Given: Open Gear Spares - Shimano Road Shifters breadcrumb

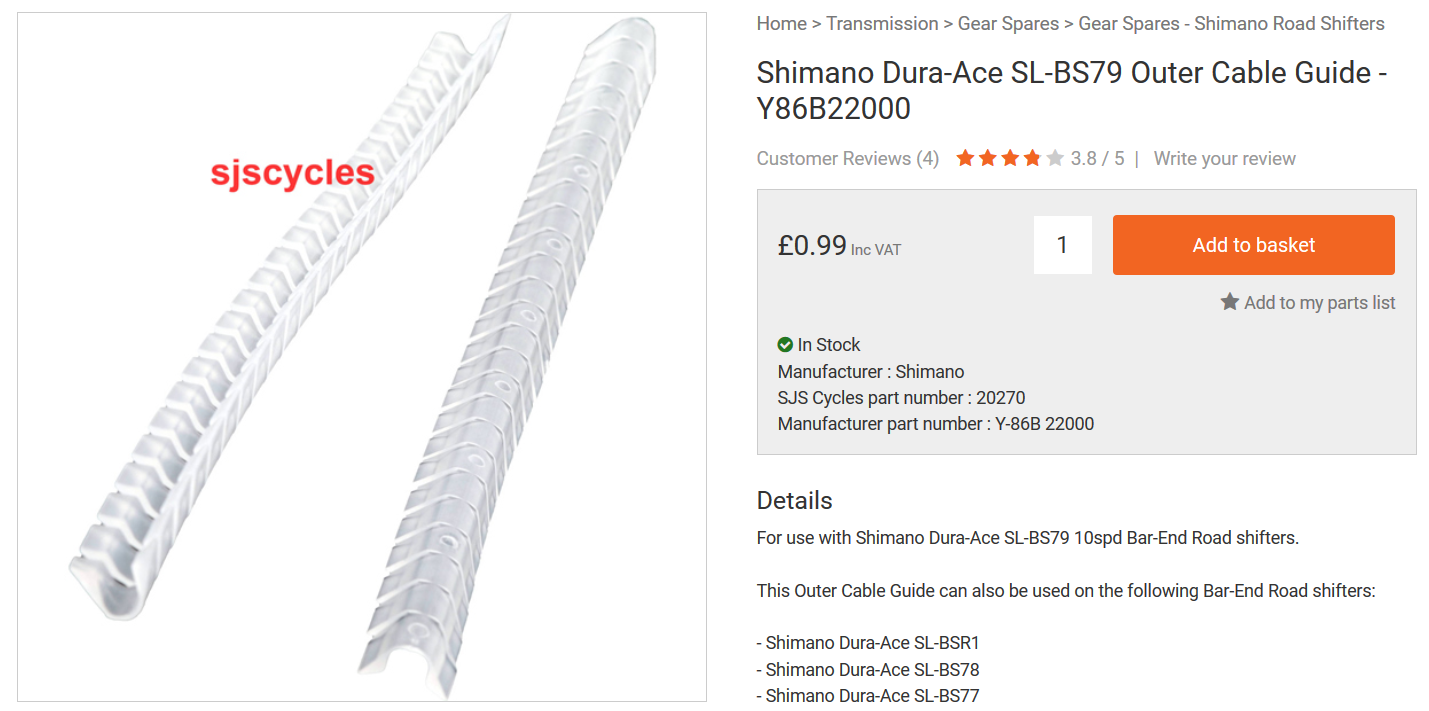Looking at the screenshot, I should pyautogui.click(x=1231, y=23).
